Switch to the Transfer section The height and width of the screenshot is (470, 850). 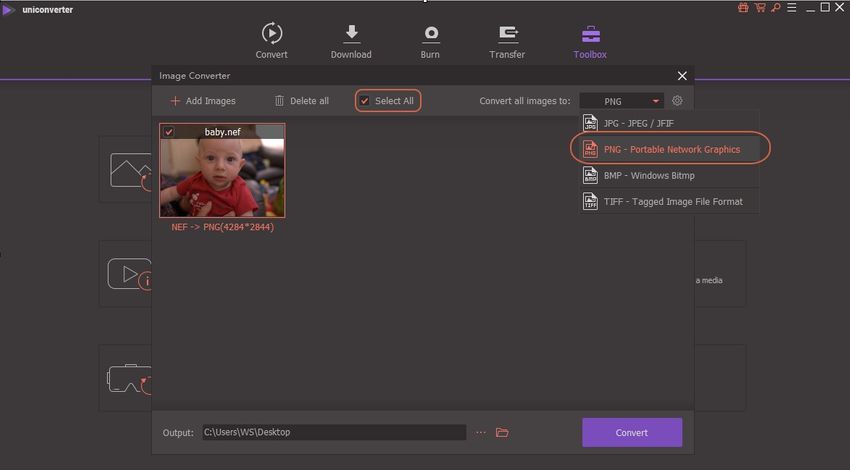[x=507, y=34]
